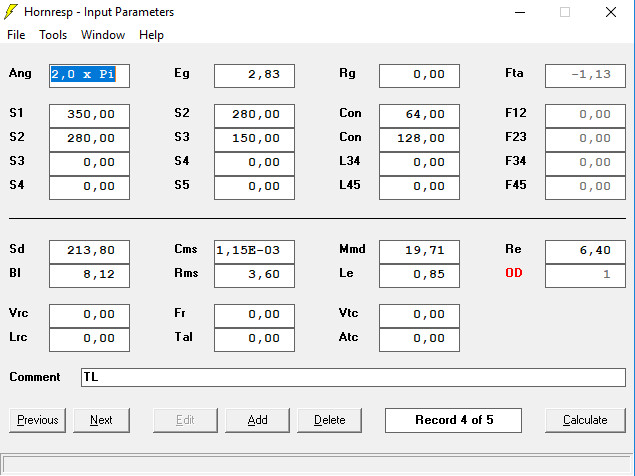This screenshot has height=476, width=635.
Task: Select the S3 field with 150,00
Action: pos(254,140)
